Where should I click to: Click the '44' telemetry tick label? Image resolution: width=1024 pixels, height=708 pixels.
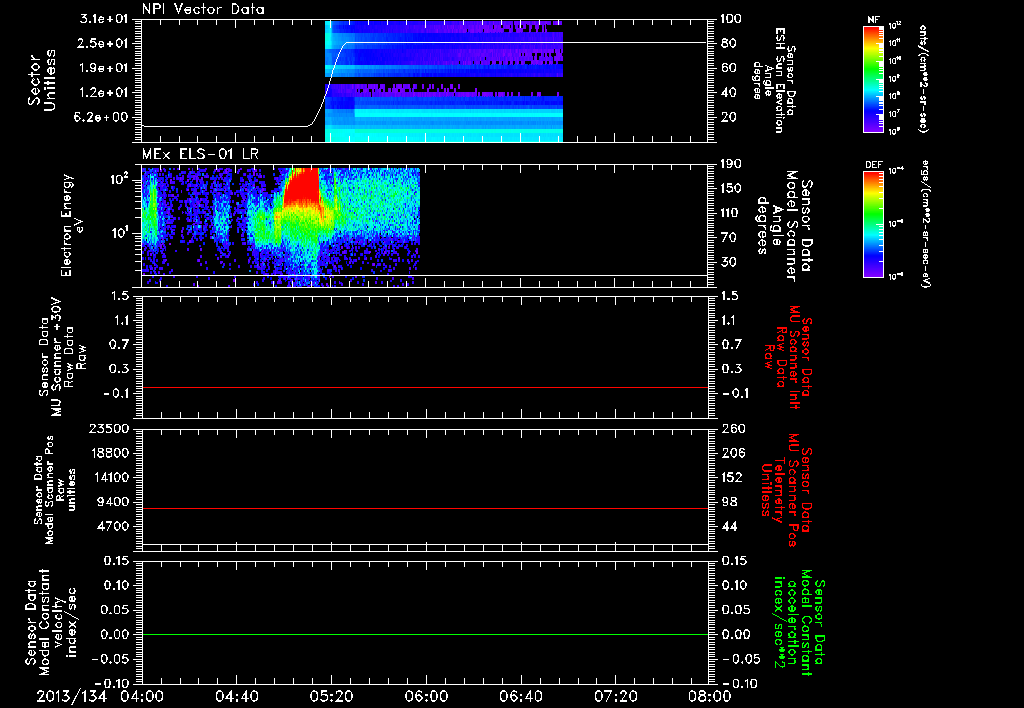click(728, 526)
